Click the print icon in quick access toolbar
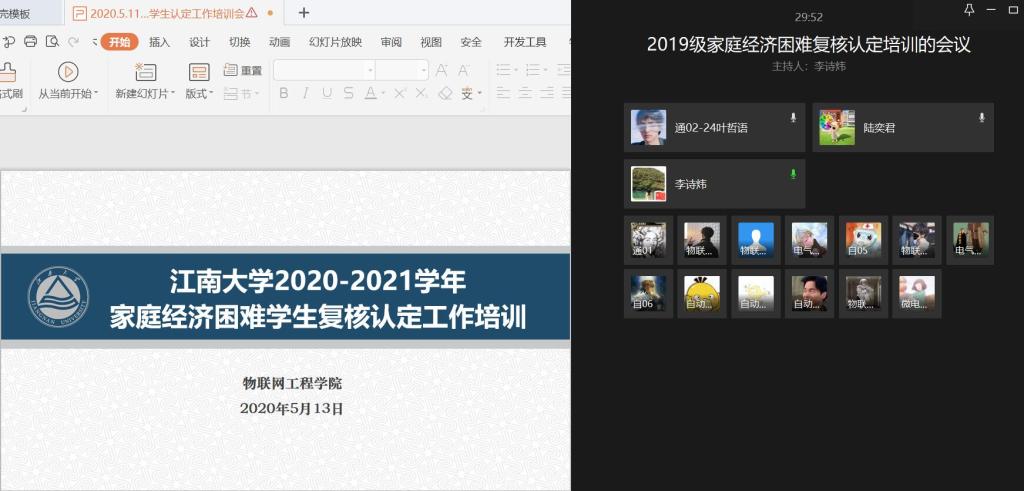 coord(30,42)
